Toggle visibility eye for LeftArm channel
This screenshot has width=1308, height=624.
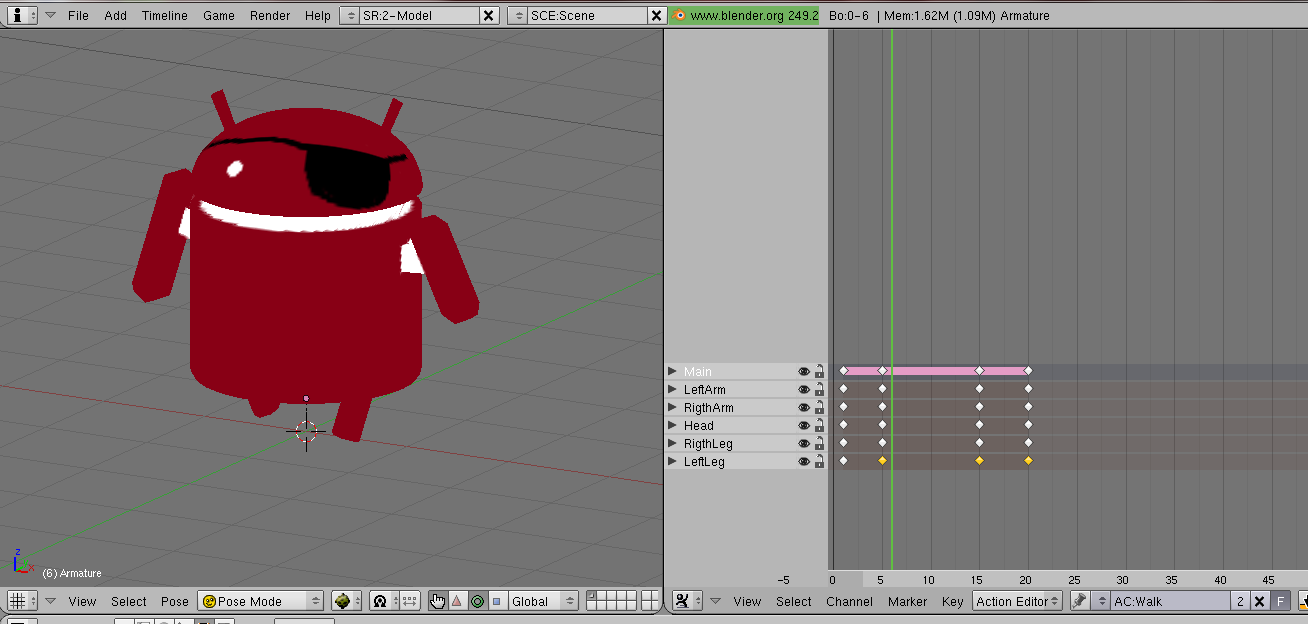click(804, 389)
